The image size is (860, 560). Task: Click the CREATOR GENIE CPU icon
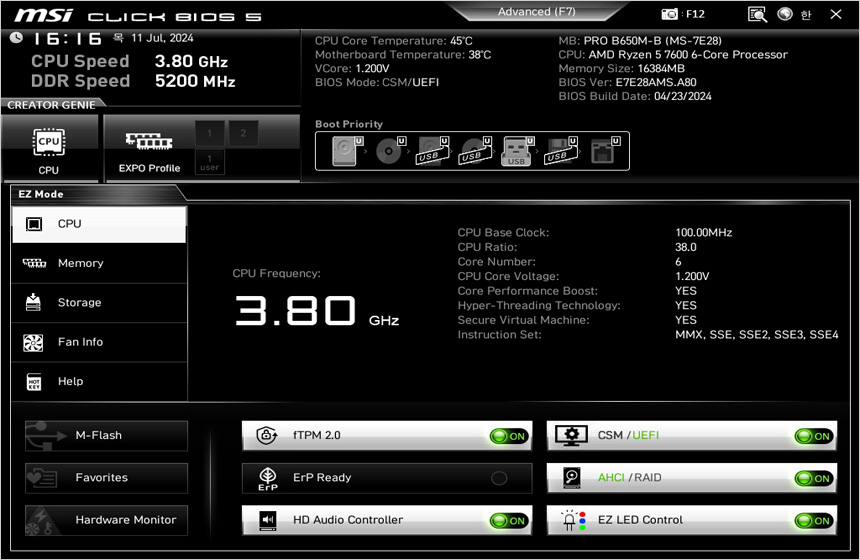coord(49,143)
